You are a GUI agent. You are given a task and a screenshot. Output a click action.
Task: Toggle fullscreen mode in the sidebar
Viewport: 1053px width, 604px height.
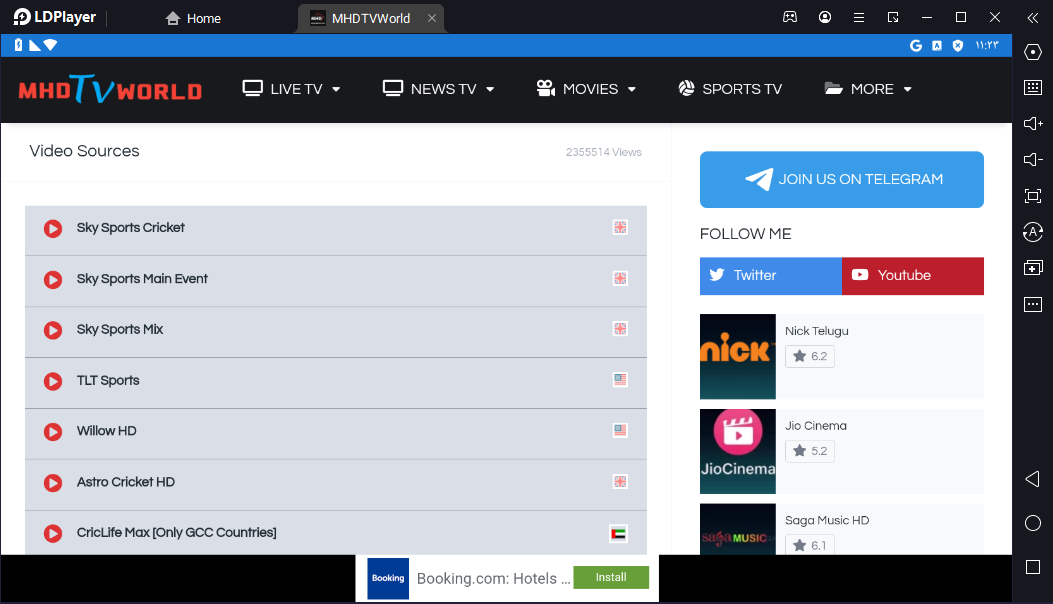point(1033,196)
